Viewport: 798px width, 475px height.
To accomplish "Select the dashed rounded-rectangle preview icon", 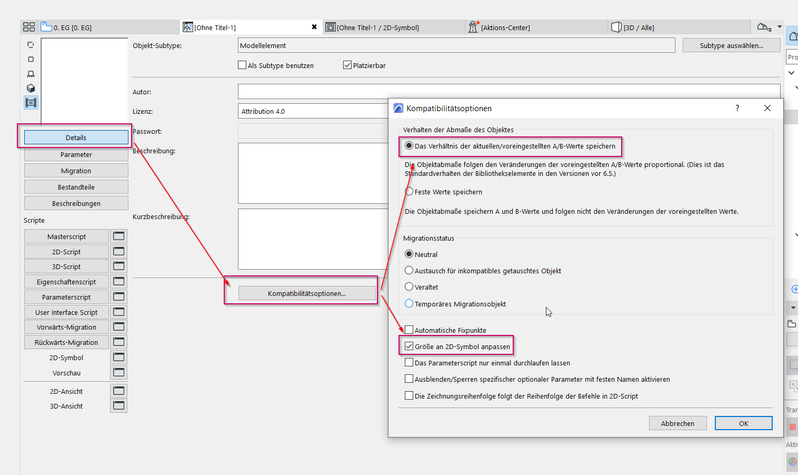I will coord(31,45).
